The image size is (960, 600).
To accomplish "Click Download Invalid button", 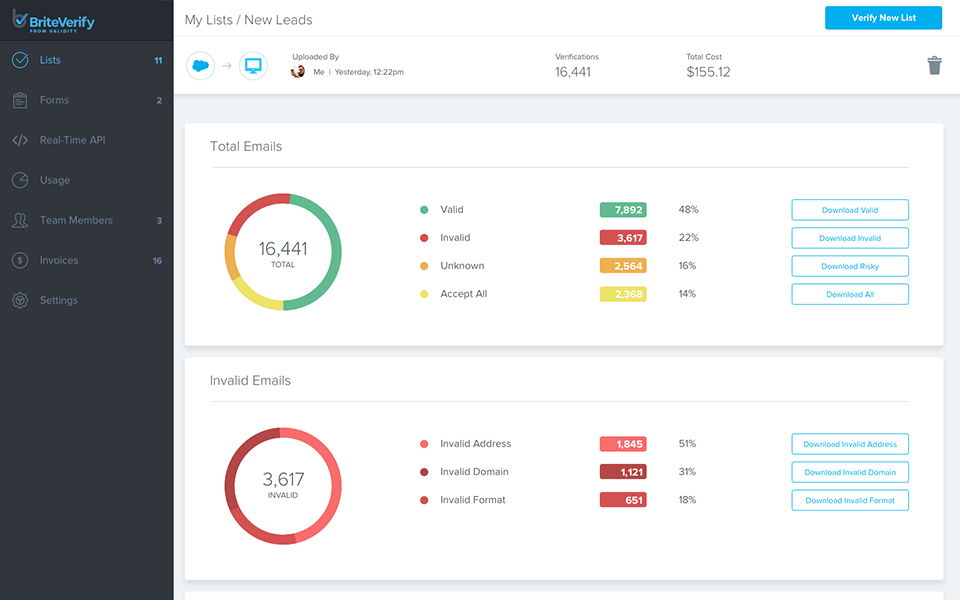I will pos(850,238).
